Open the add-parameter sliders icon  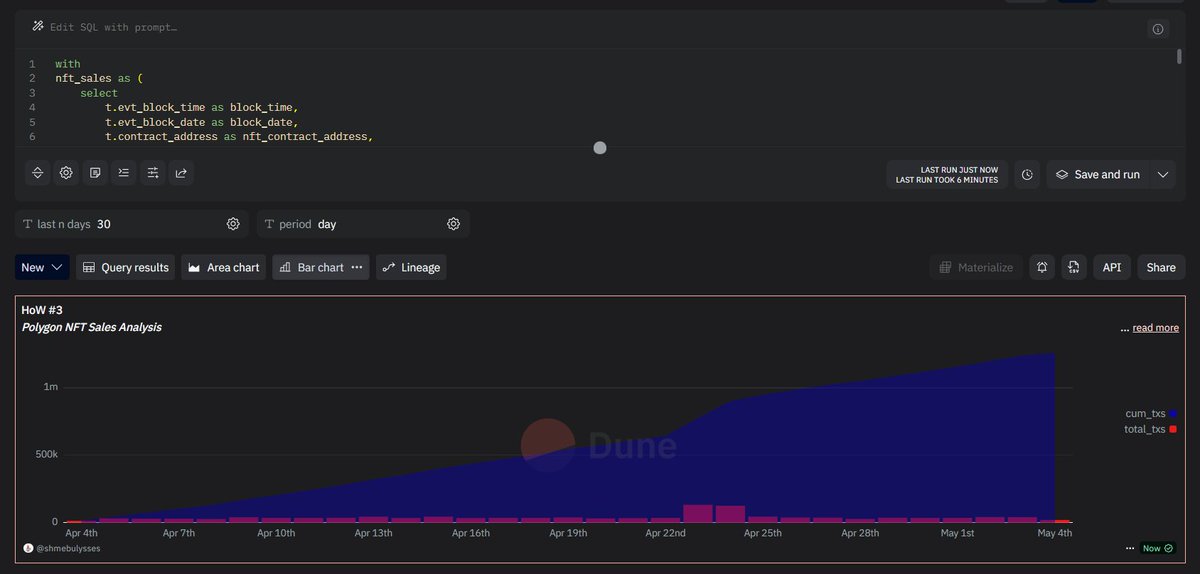[x=152, y=173]
